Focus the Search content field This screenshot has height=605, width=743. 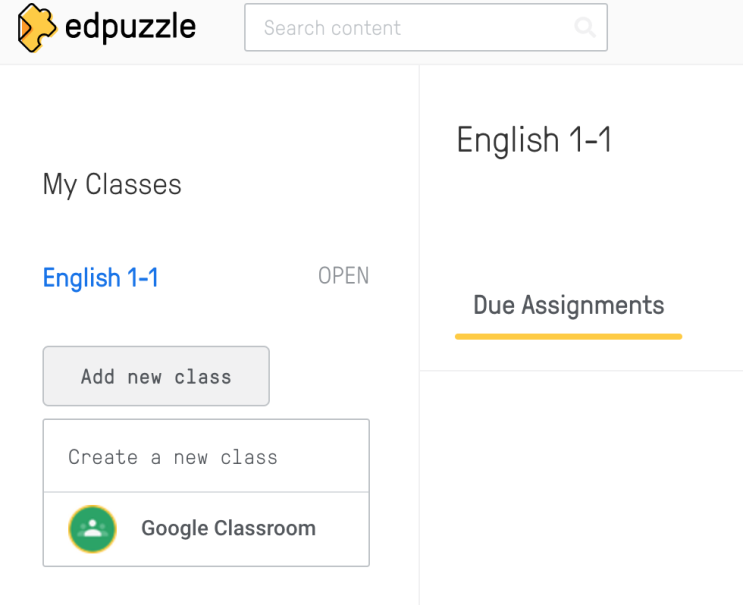coord(410,28)
